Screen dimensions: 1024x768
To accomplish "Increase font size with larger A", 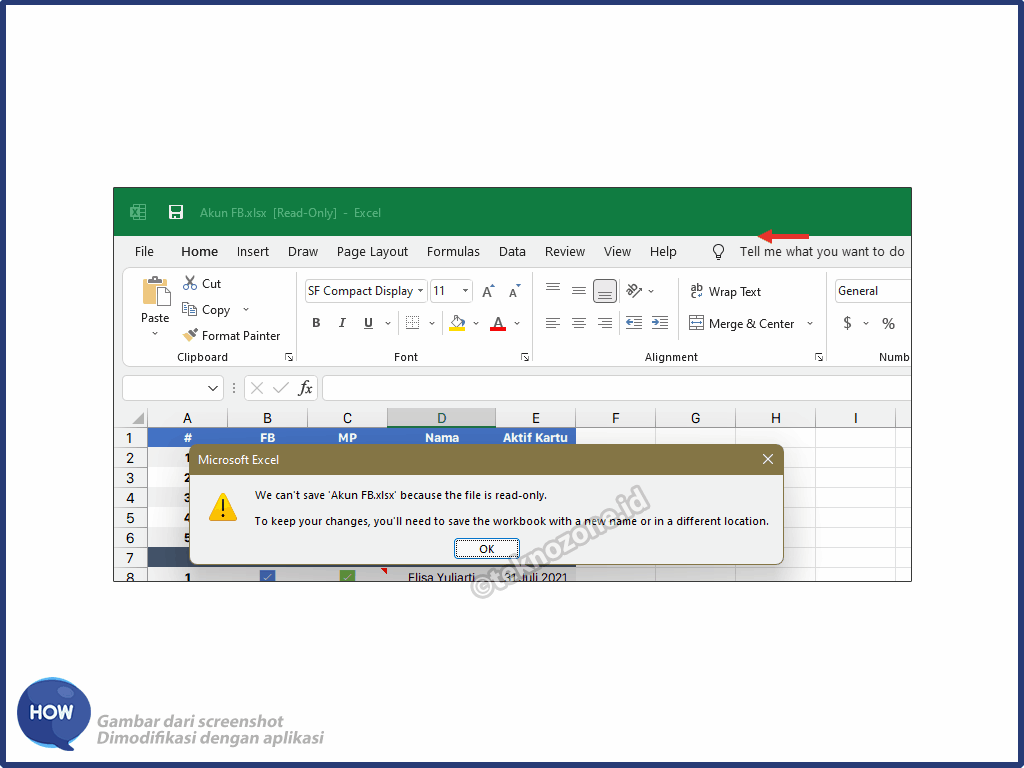I will [x=488, y=291].
